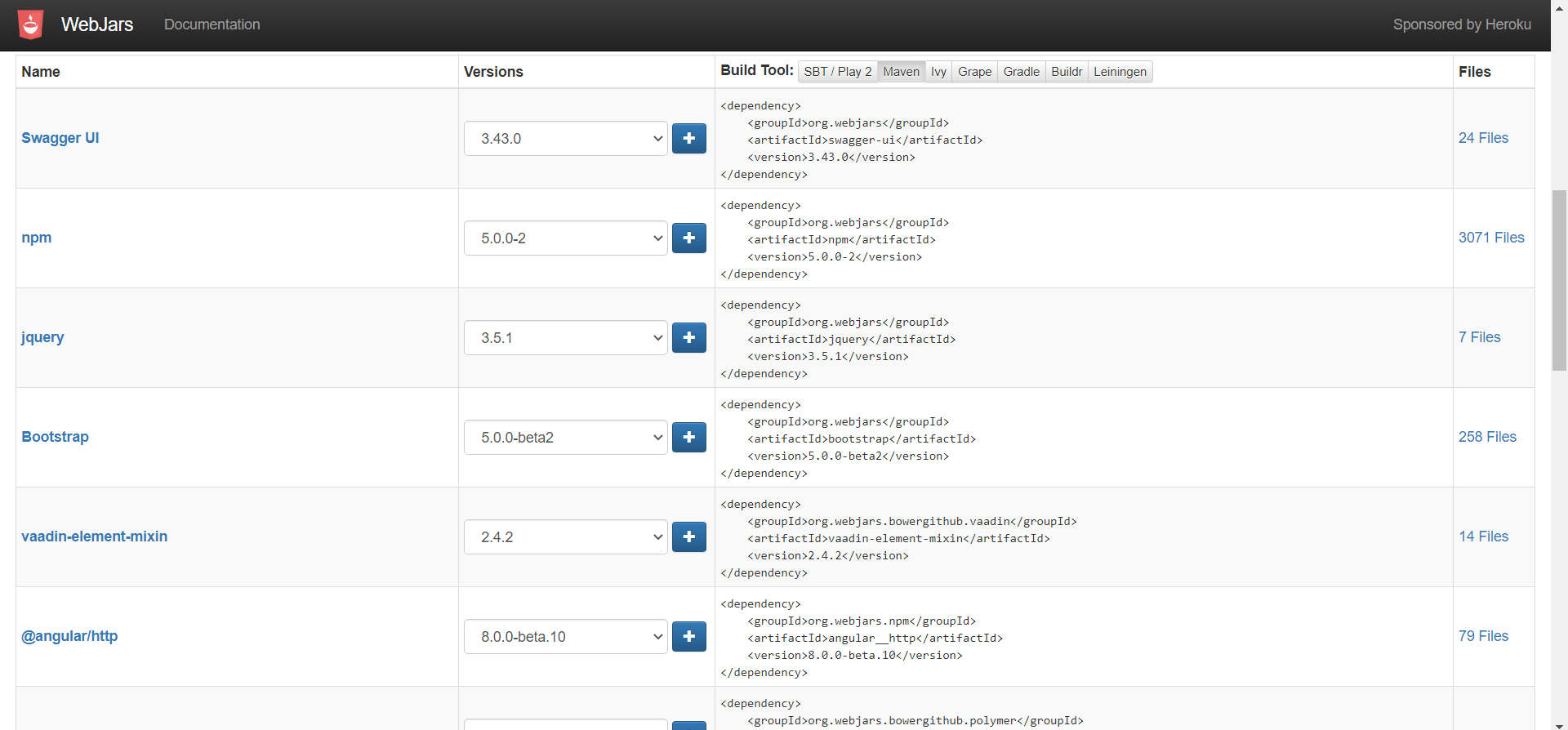This screenshot has height=730, width=1568.
Task: Select SBT / Play 2 build tool
Action: (838, 72)
